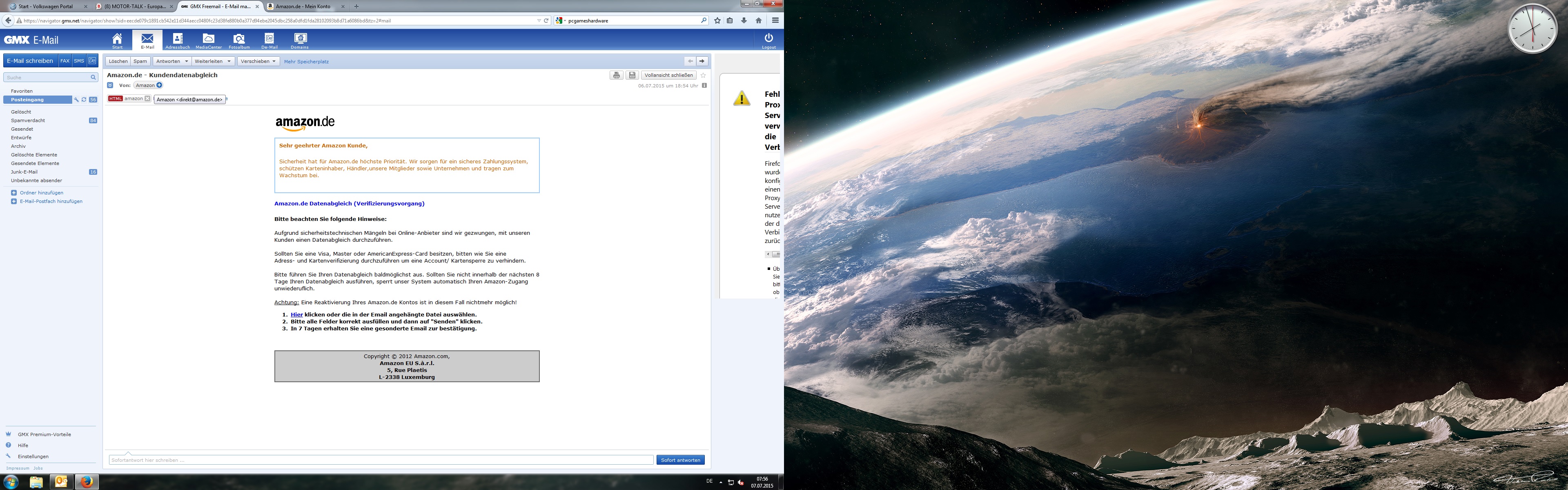The height and width of the screenshot is (490, 1568).
Task: Open the Antworten dropdown arrow
Action: point(186,62)
